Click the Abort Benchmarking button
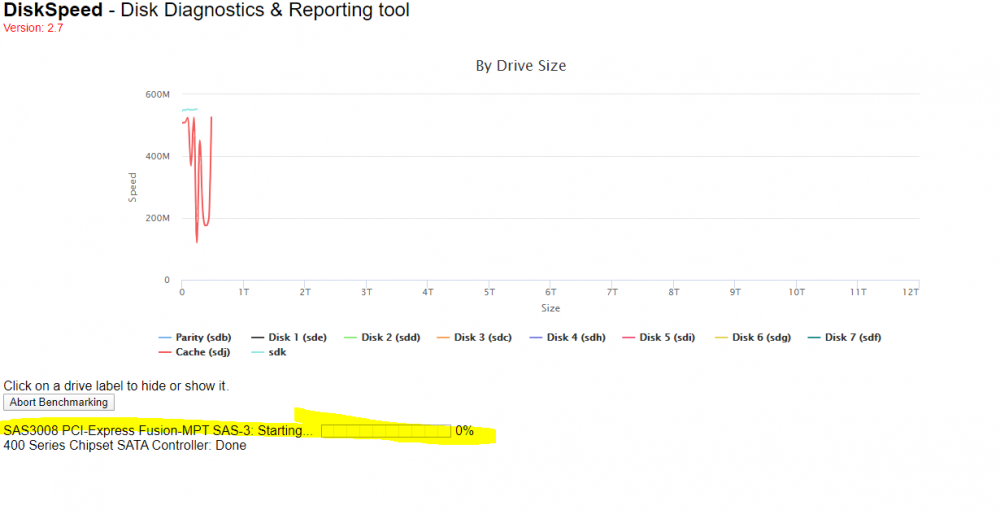 [x=59, y=402]
